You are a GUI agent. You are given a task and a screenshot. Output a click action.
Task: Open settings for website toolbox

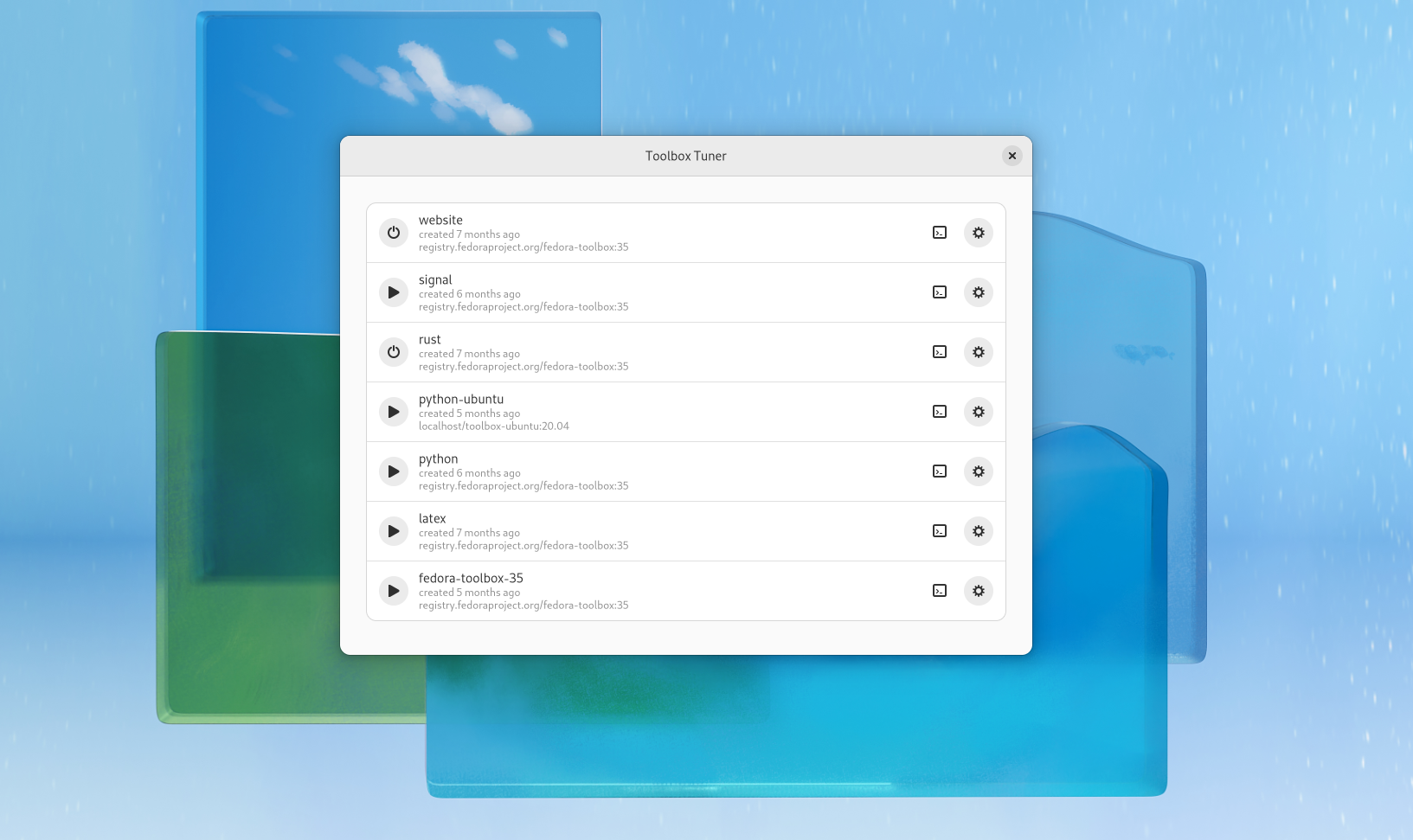[979, 233]
